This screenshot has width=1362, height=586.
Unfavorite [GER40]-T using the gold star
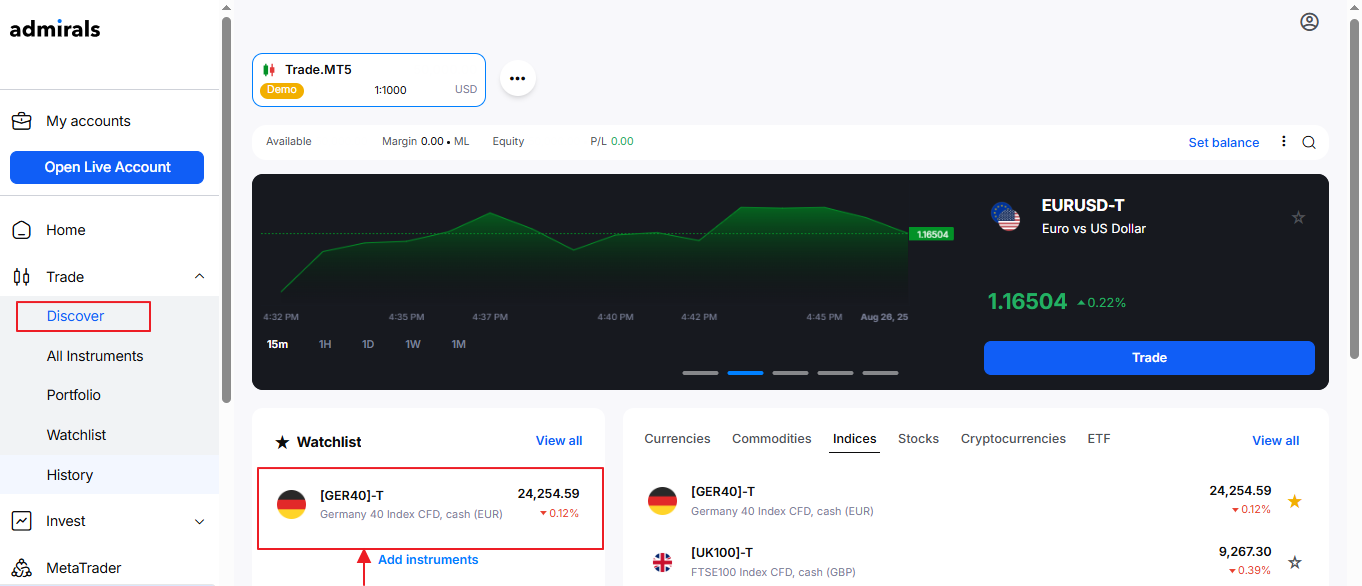click(x=1294, y=501)
